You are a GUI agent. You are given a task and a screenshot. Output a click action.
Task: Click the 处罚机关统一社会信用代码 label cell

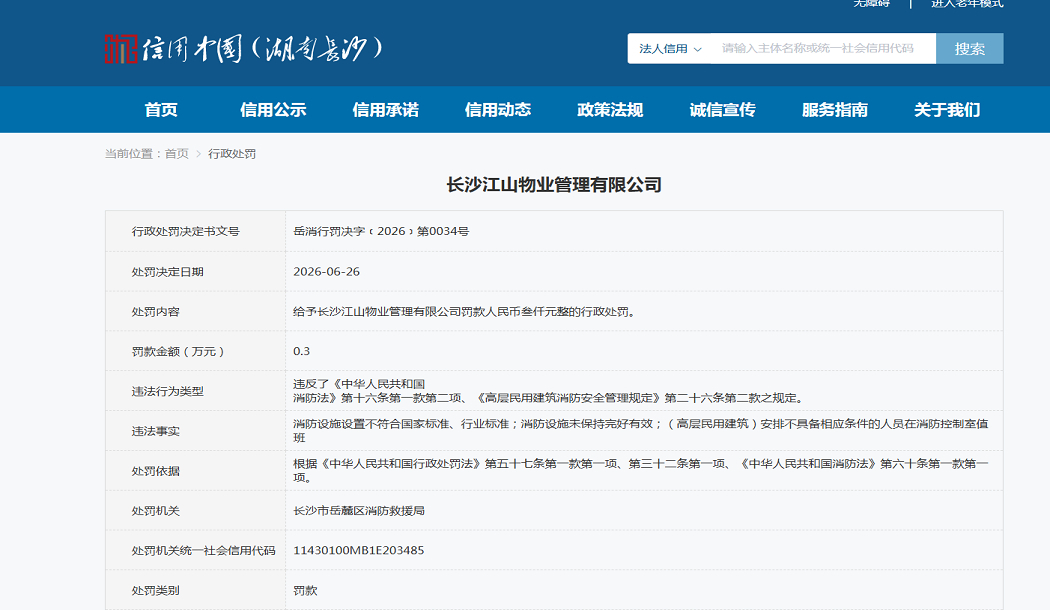tap(196, 550)
